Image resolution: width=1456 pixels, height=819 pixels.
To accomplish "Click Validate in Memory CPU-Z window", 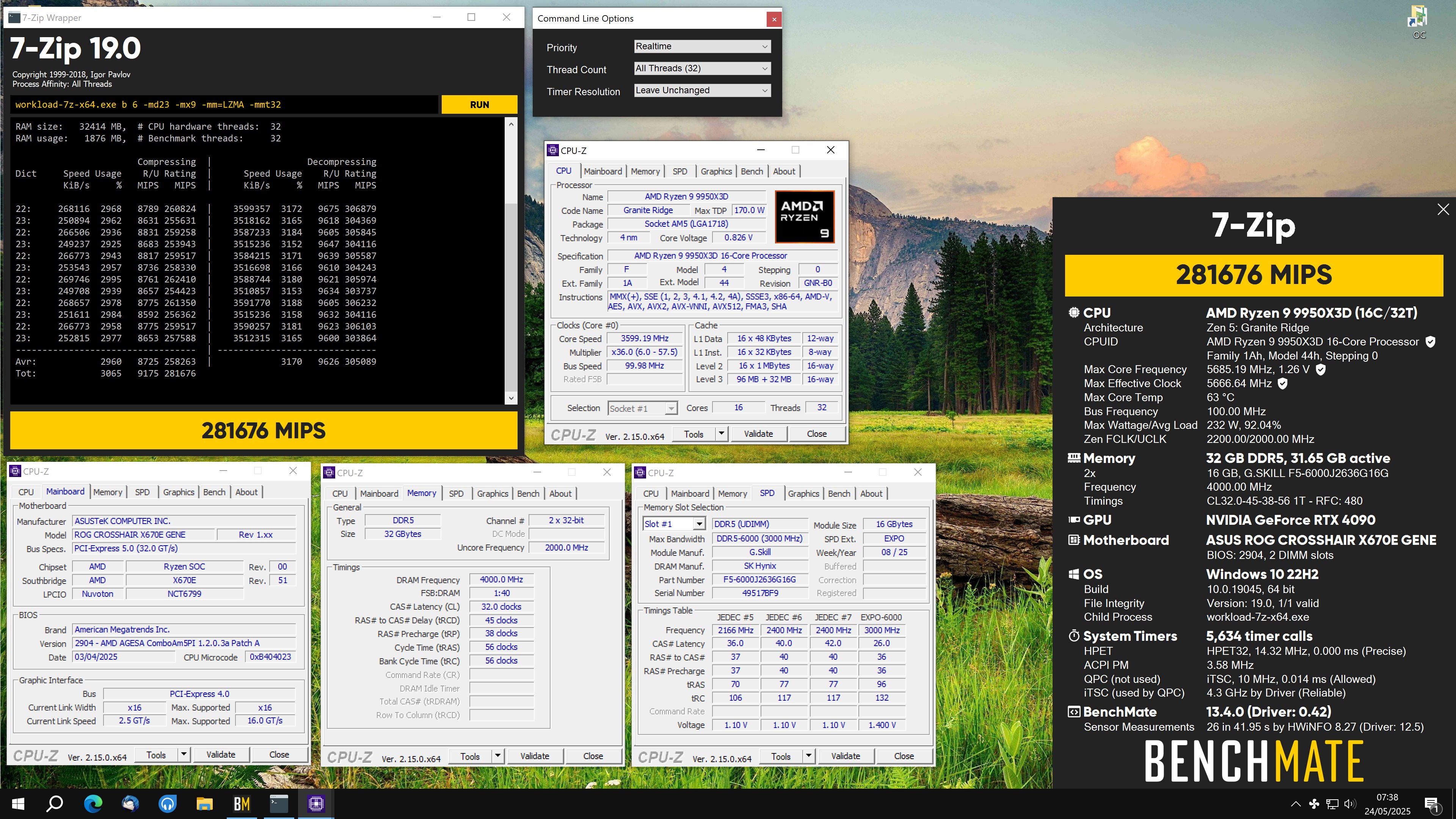I will [x=534, y=756].
